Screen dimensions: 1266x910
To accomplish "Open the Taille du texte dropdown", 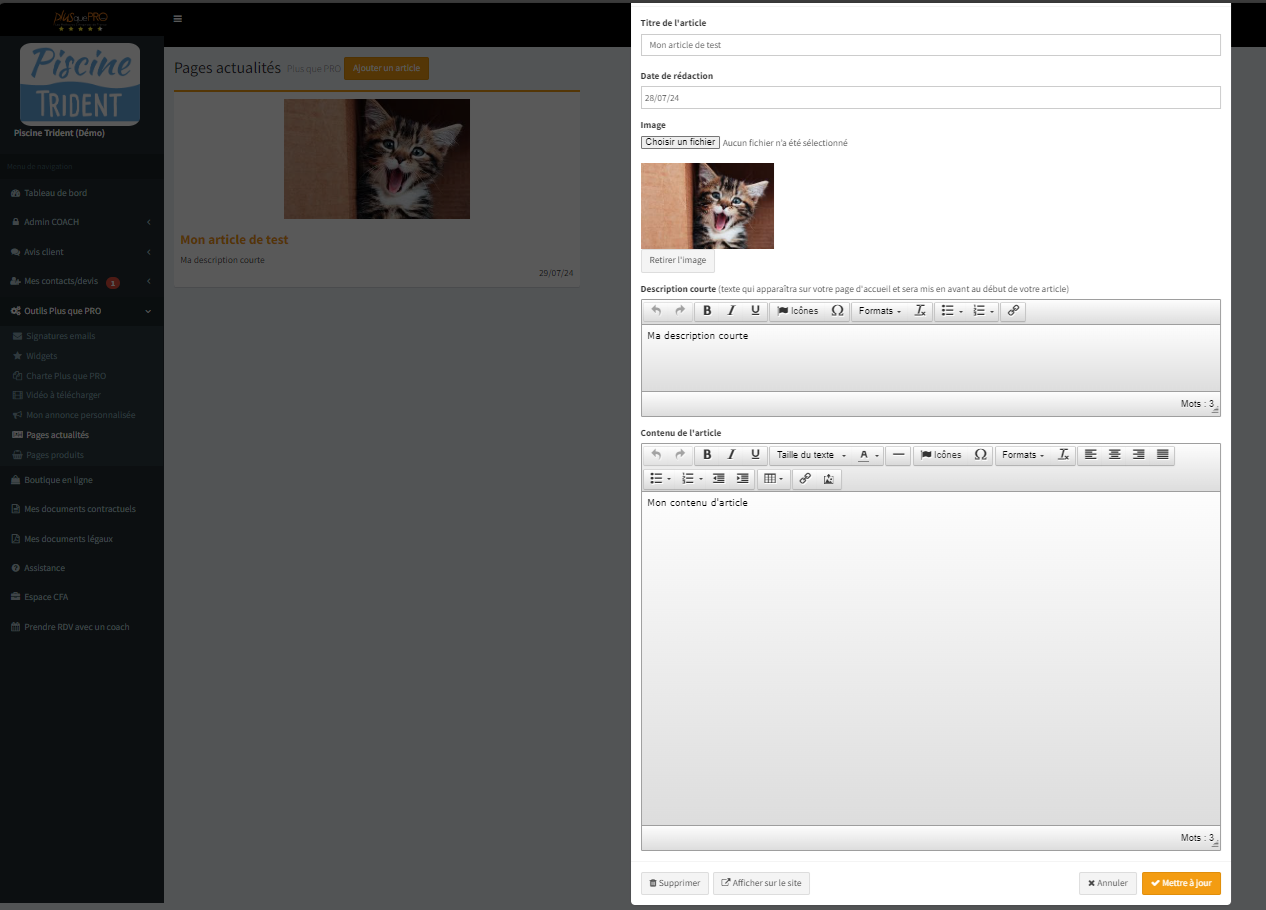I will coord(811,455).
